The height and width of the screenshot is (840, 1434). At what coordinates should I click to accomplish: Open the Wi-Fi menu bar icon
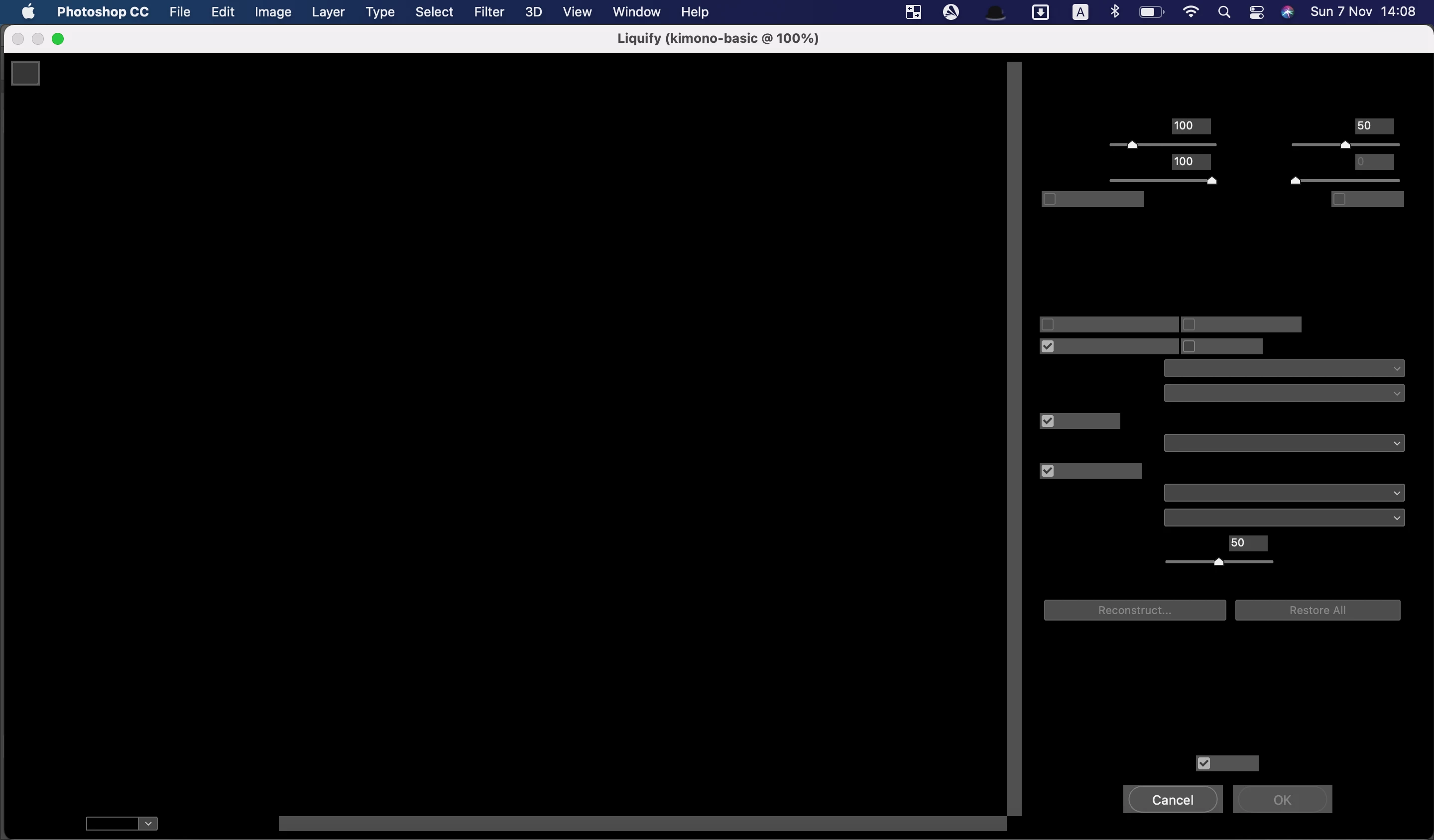(1190, 11)
